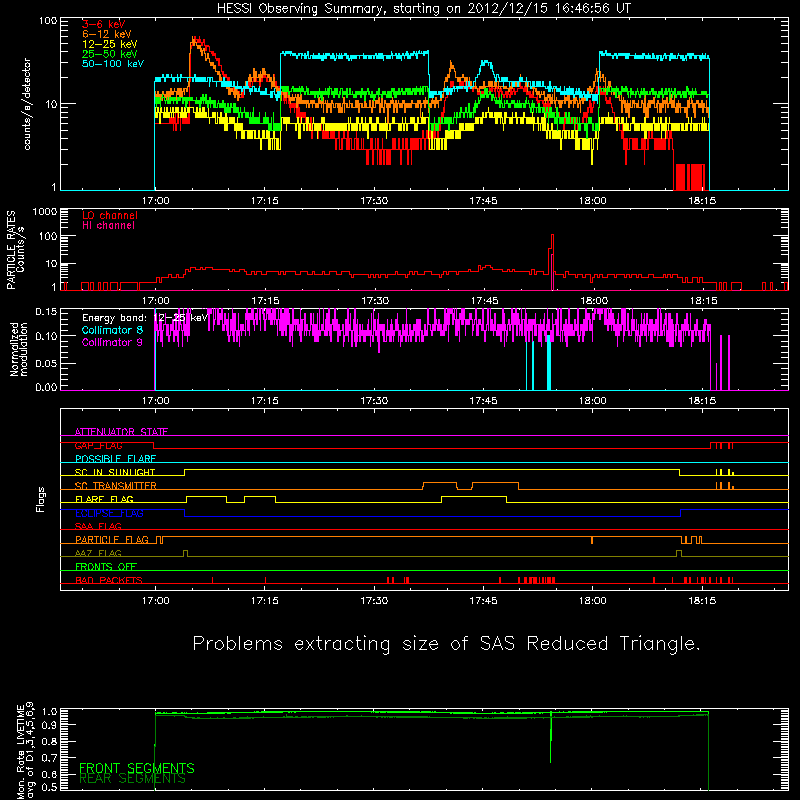
Task: Click the GAP_FLAG label
Action: pyautogui.click(x=98, y=445)
